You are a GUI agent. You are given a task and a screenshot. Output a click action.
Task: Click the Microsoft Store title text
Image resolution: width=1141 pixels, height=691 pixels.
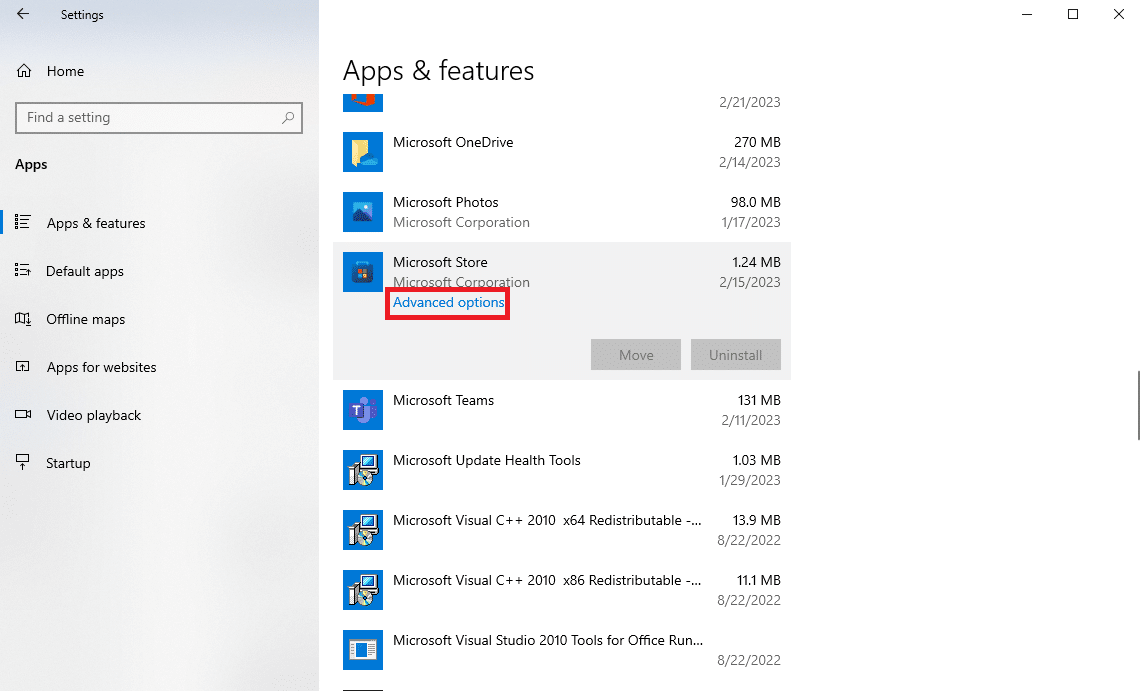[440, 262]
